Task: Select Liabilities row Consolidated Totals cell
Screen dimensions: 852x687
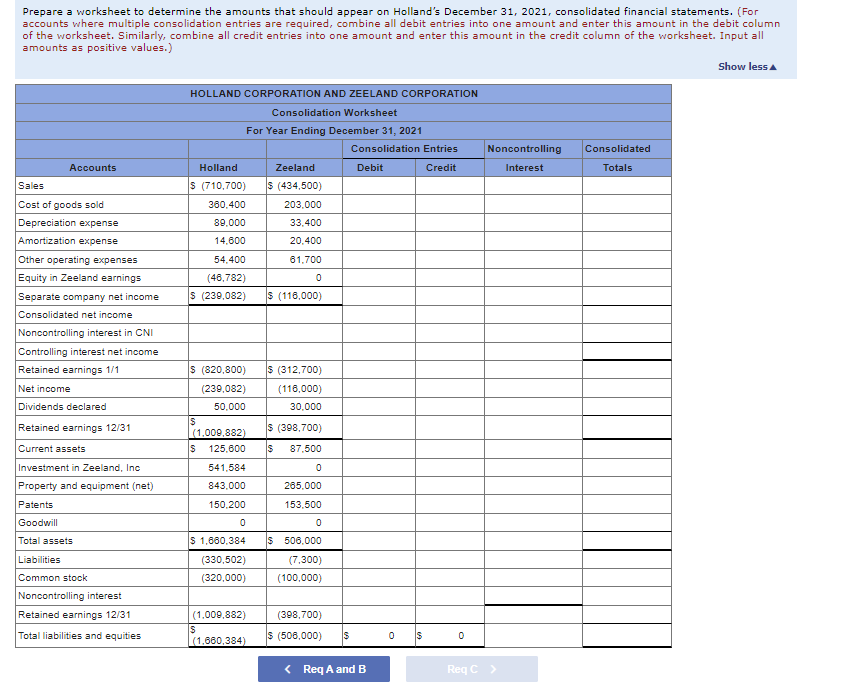Action: pyautogui.click(x=627, y=559)
